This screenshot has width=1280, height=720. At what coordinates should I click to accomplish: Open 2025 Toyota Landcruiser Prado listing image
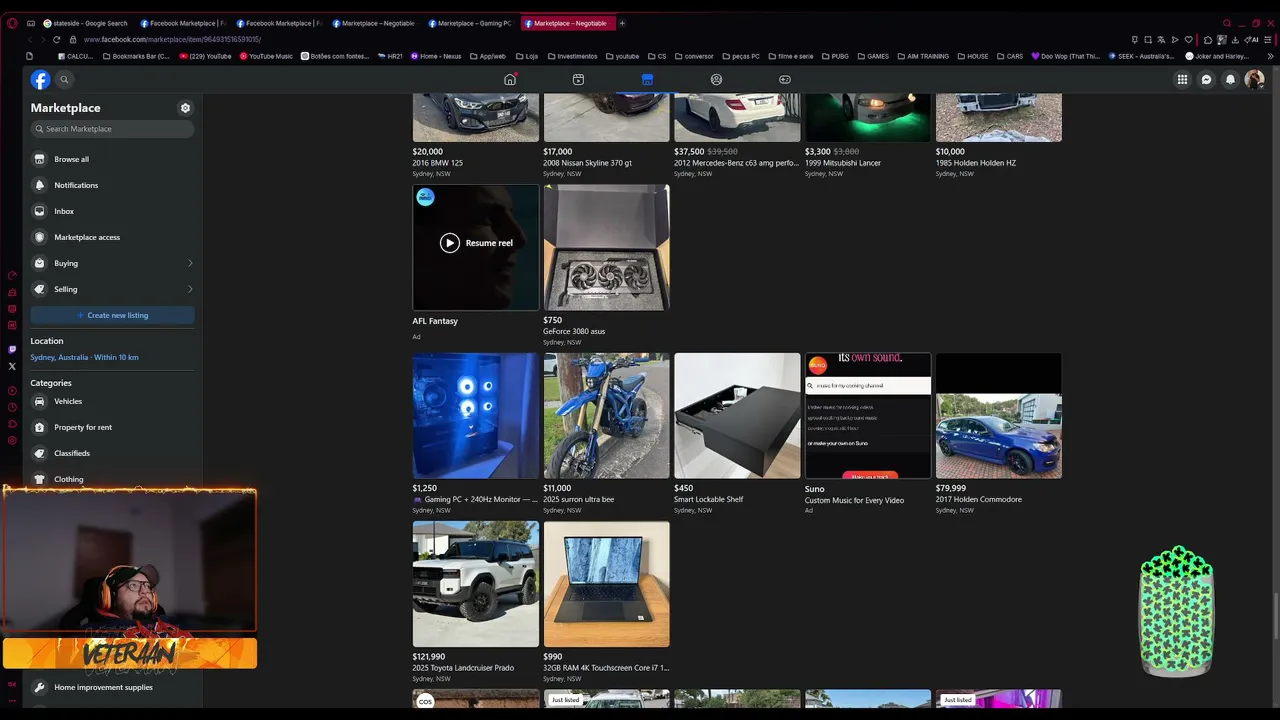(476, 584)
